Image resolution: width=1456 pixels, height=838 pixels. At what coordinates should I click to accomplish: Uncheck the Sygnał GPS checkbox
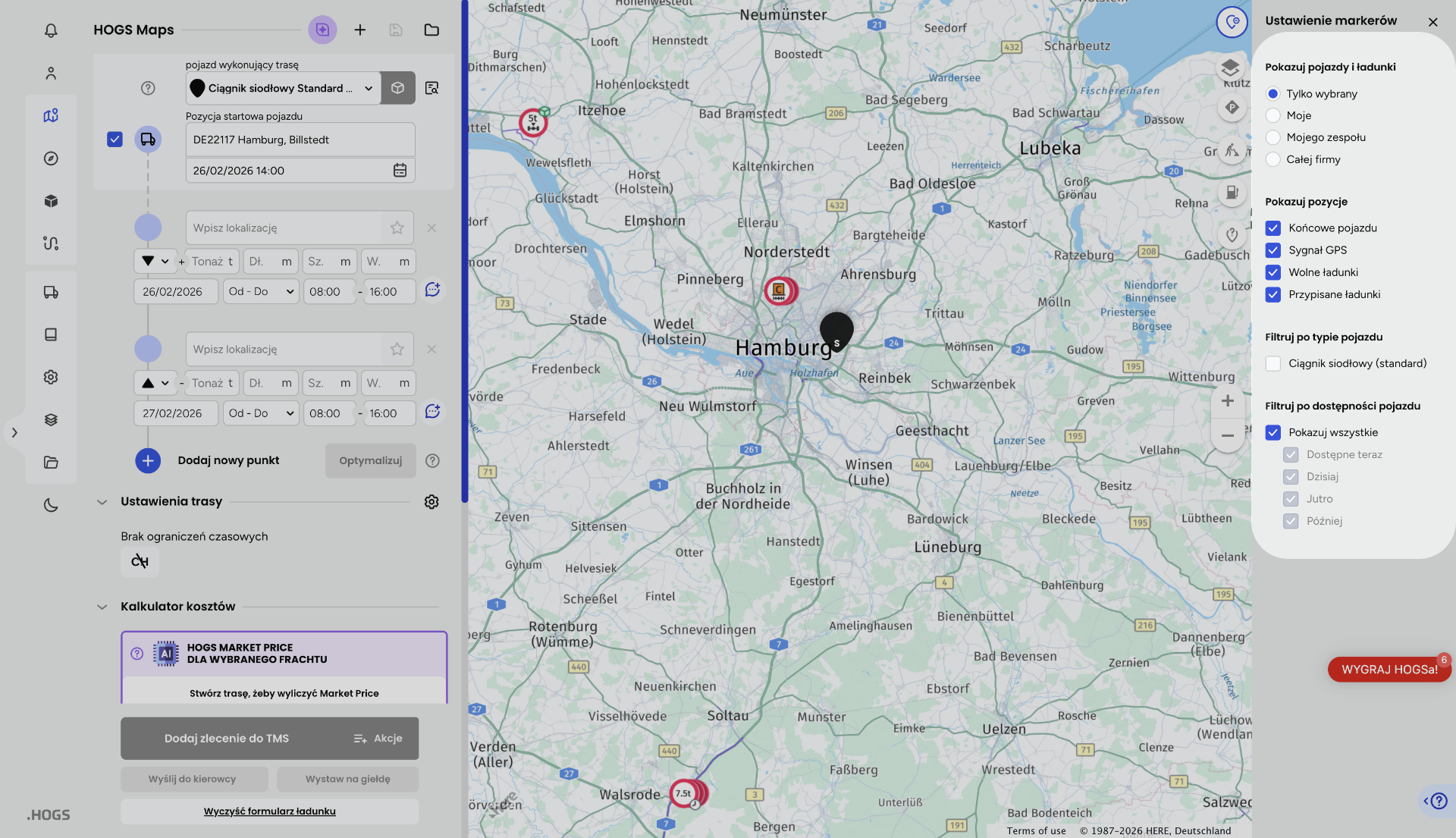tap(1273, 250)
